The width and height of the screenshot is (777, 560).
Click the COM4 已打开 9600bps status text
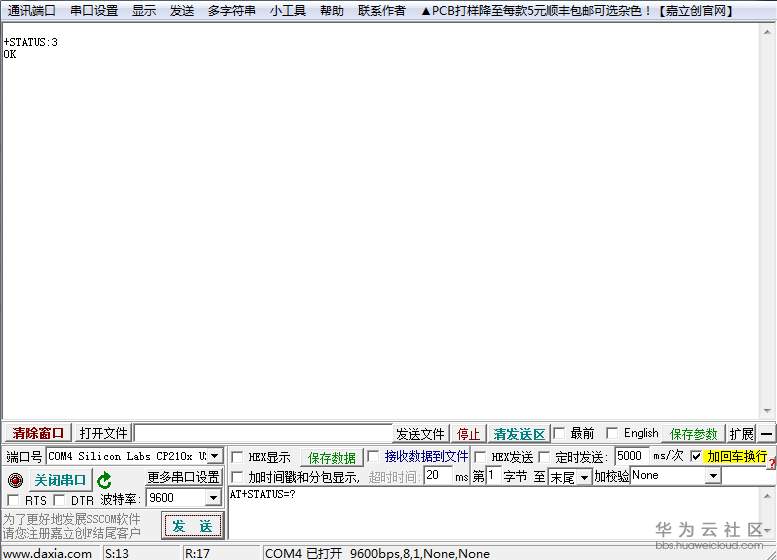click(378, 554)
